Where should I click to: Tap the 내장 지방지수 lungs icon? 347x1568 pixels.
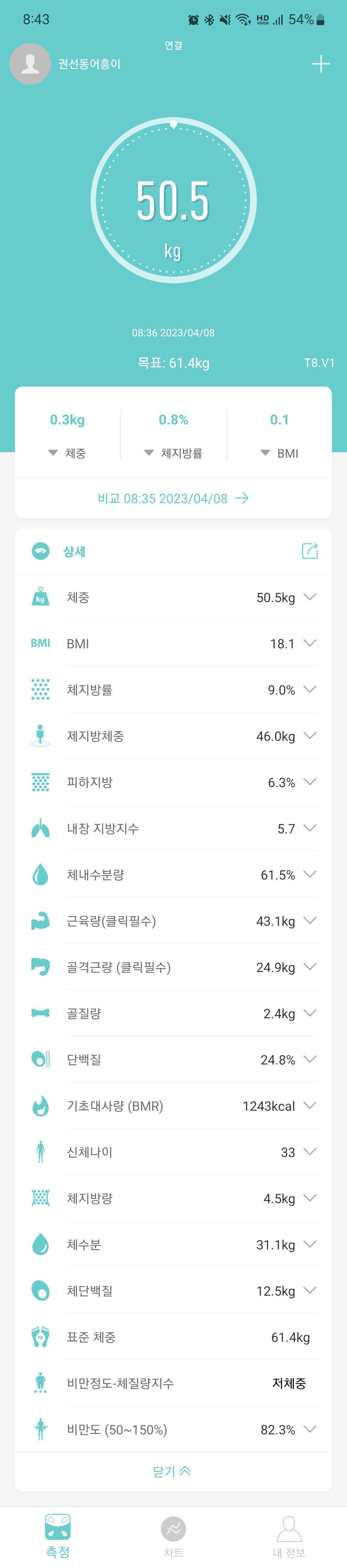[x=40, y=828]
